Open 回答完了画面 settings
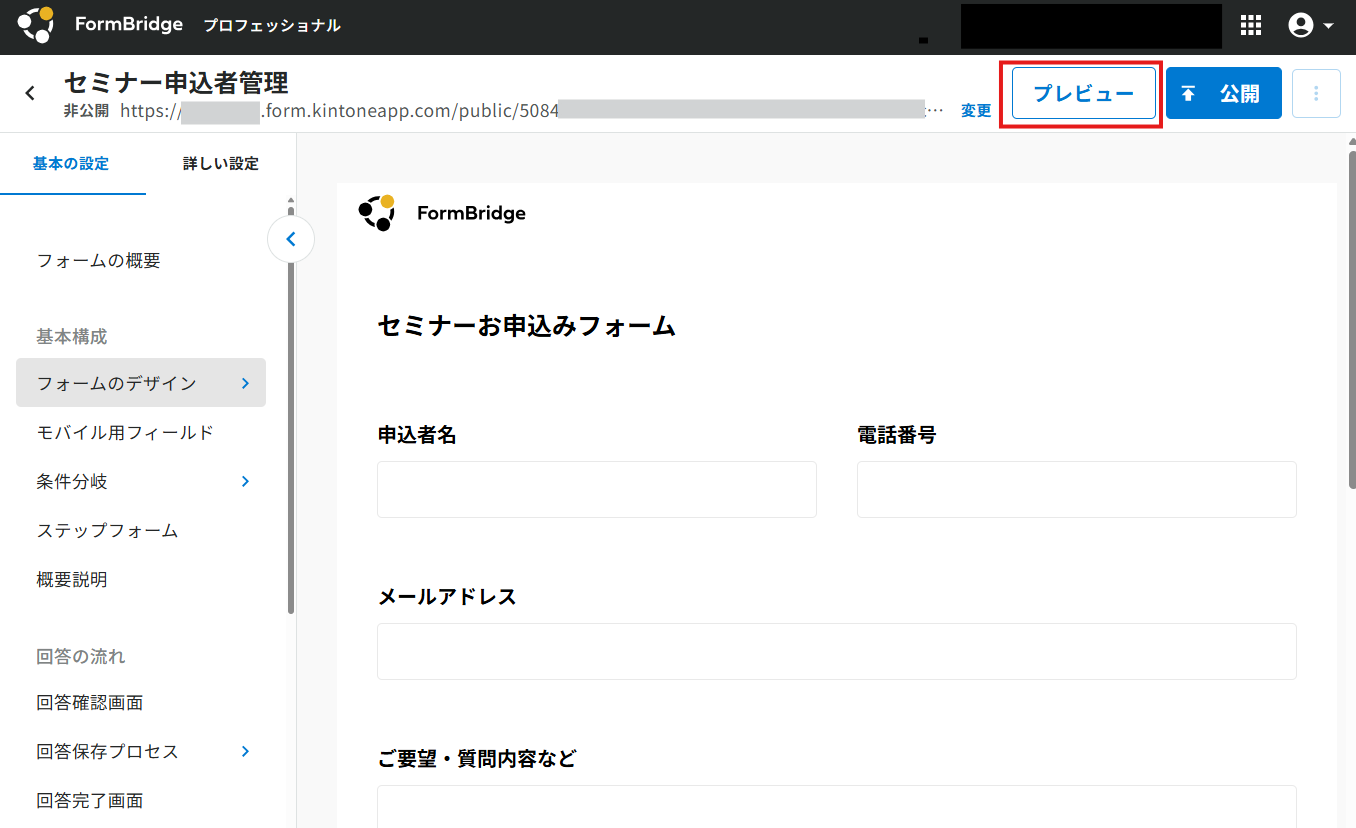This screenshot has width=1356, height=828. pos(90,800)
